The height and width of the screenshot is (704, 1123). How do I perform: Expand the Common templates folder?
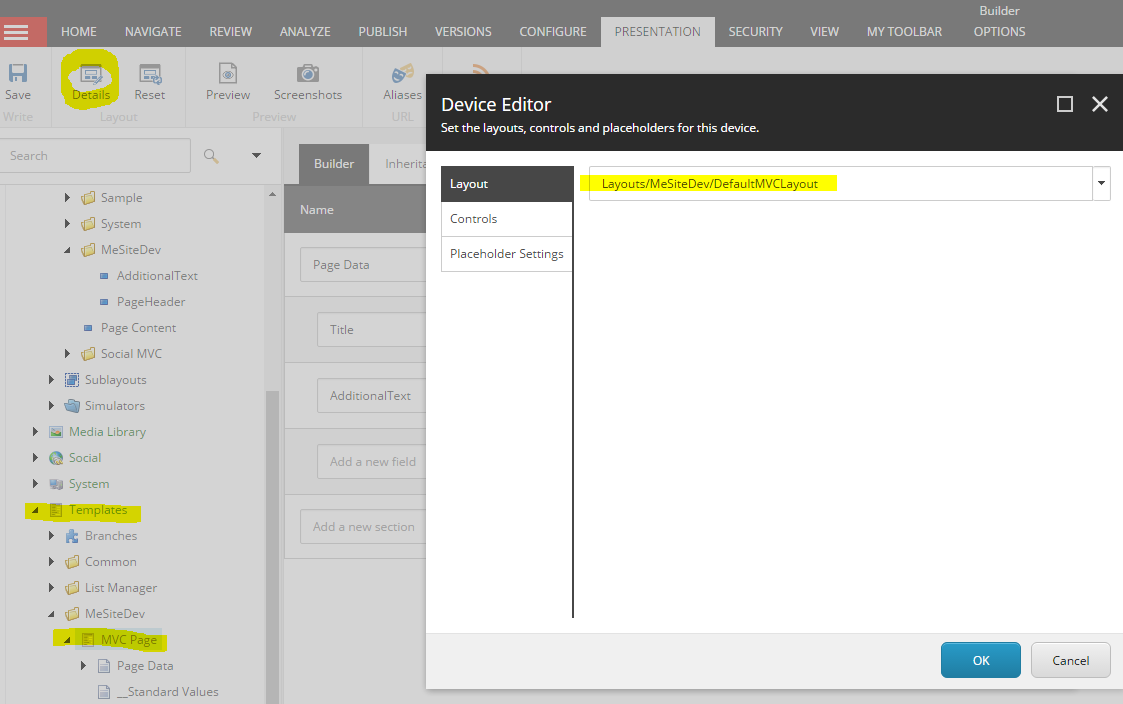point(51,561)
